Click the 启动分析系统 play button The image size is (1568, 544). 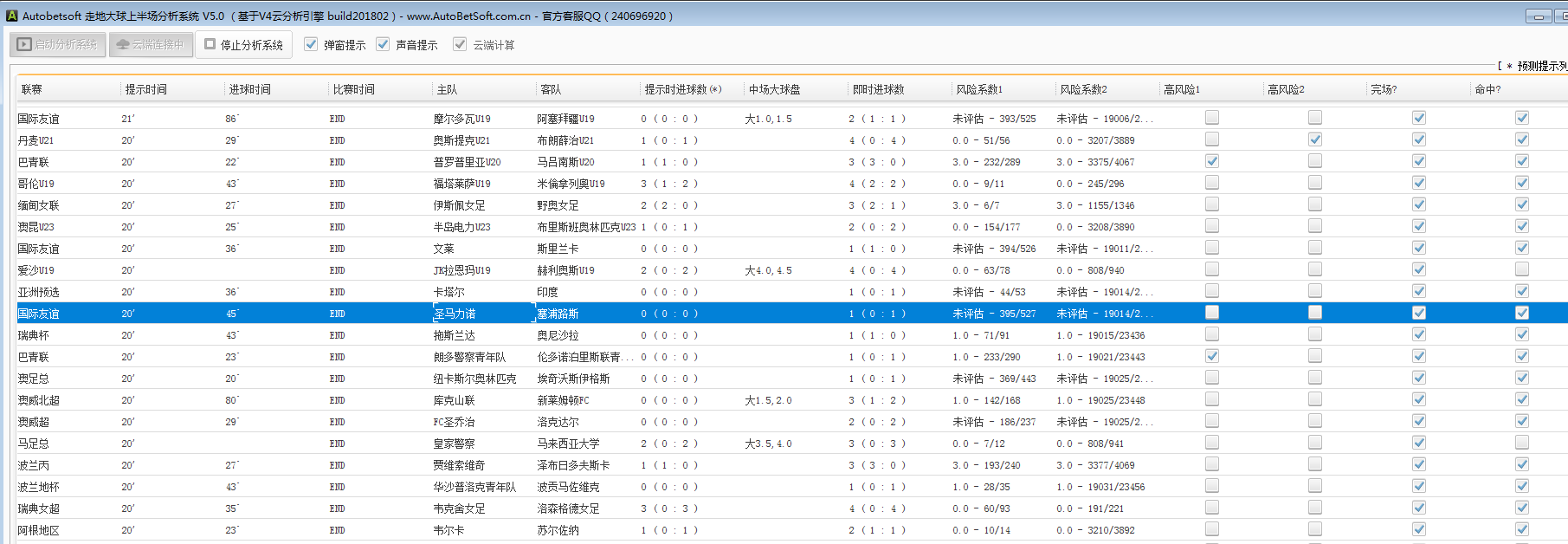click(57, 45)
